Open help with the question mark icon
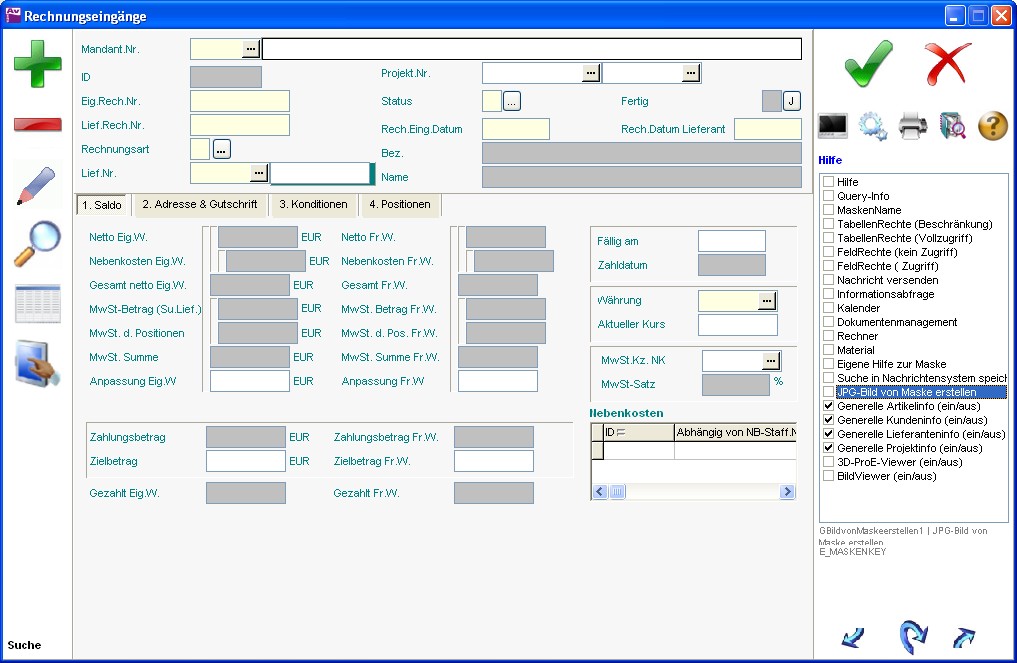Viewport: 1017px width, 663px height. tap(992, 126)
